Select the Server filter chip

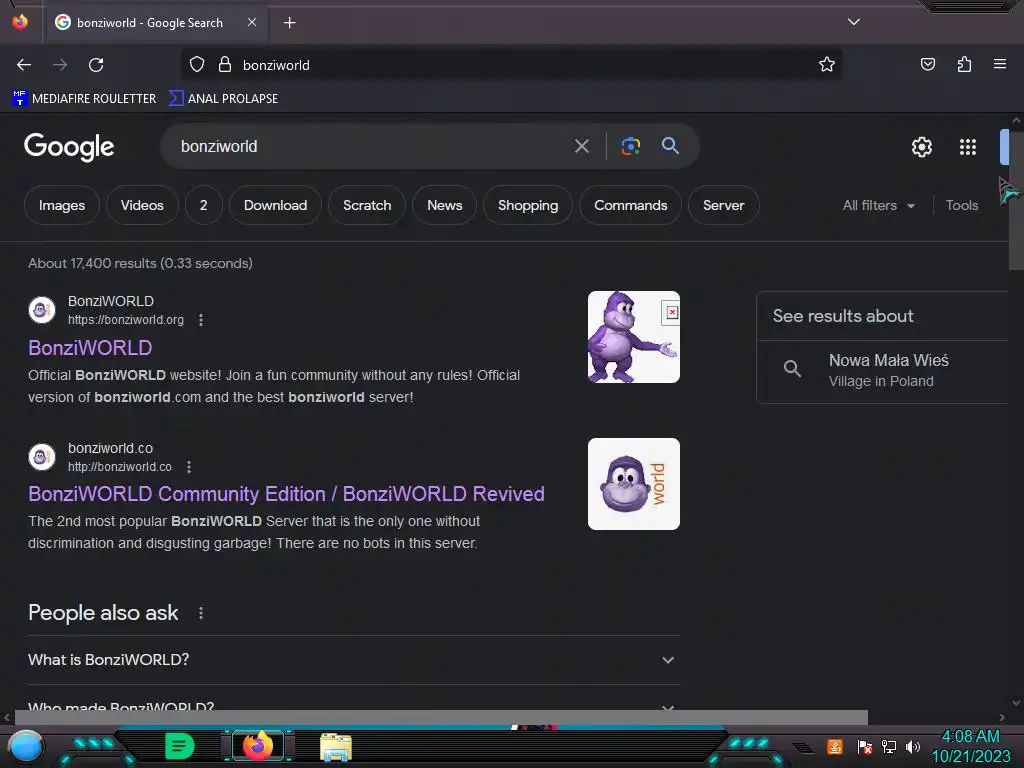coord(724,205)
